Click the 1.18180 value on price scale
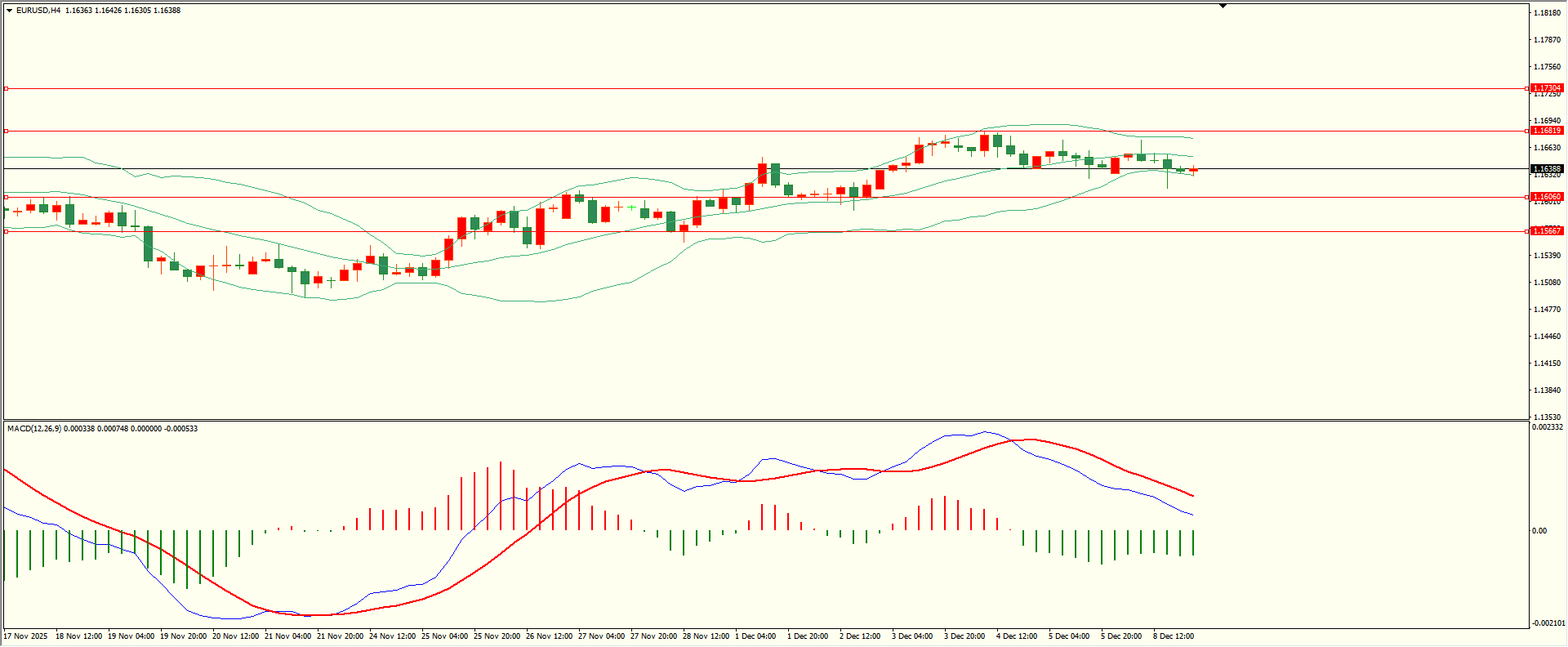This screenshot has width=1568, height=647. point(1547,13)
